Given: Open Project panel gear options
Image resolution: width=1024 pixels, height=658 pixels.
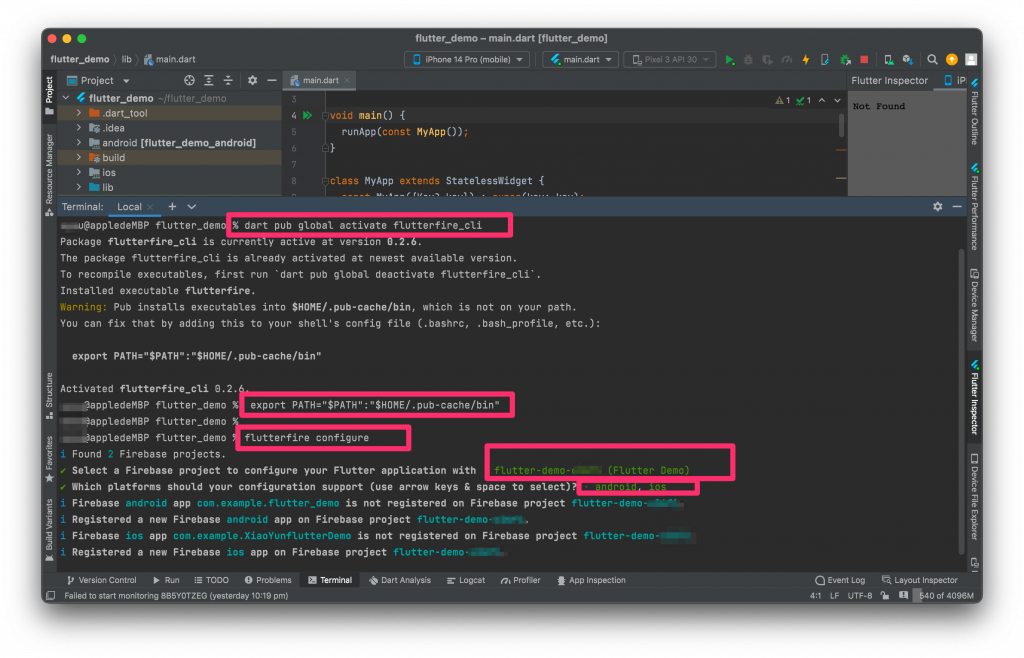Looking at the screenshot, I should tap(252, 80).
